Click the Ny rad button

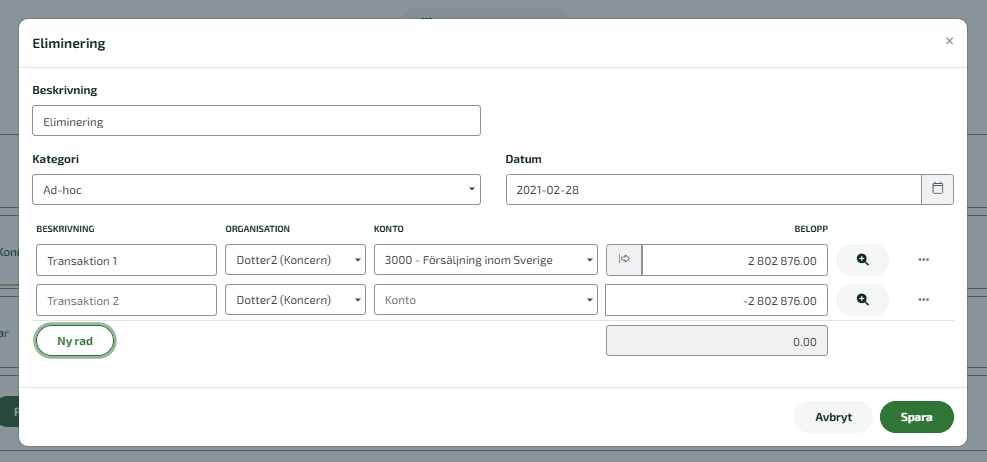click(75, 341)
